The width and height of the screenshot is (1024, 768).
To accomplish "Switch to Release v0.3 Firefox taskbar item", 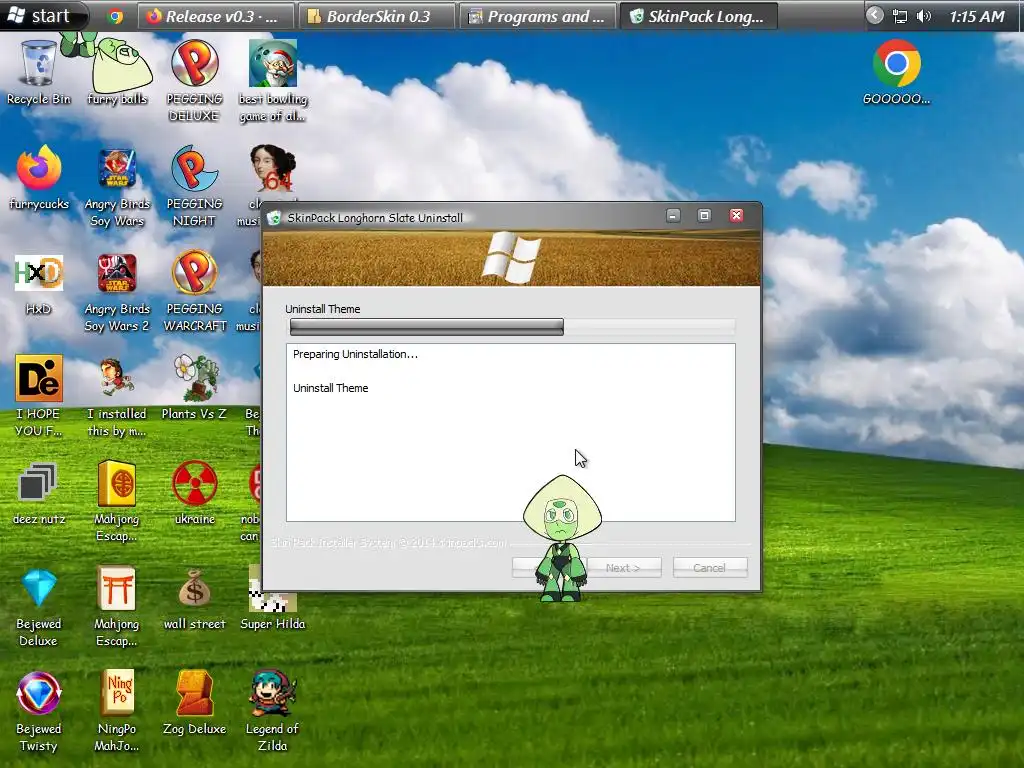I will pos(215,16).
